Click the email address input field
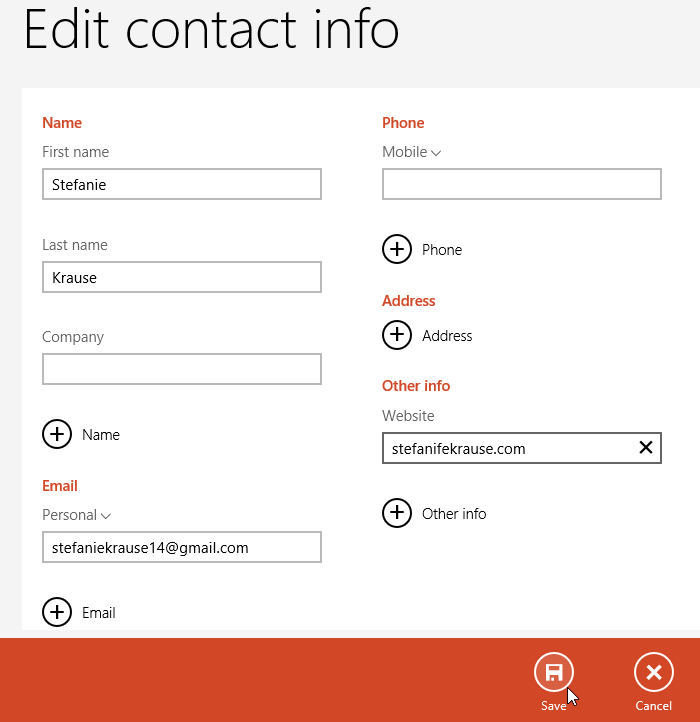700x722 pixels. pyautogui.click(x=181, y=547)
